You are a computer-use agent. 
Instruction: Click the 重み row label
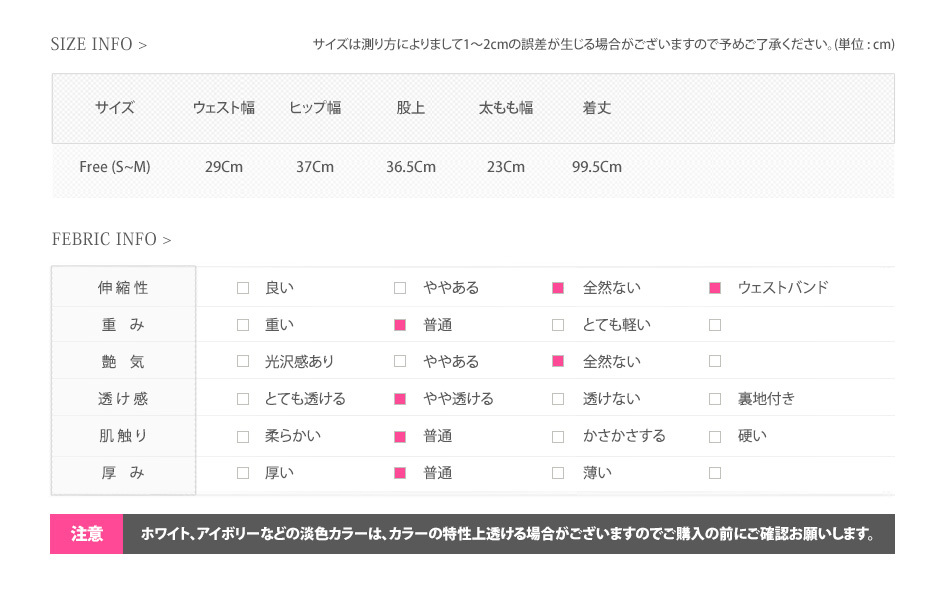tap(123, 325)
